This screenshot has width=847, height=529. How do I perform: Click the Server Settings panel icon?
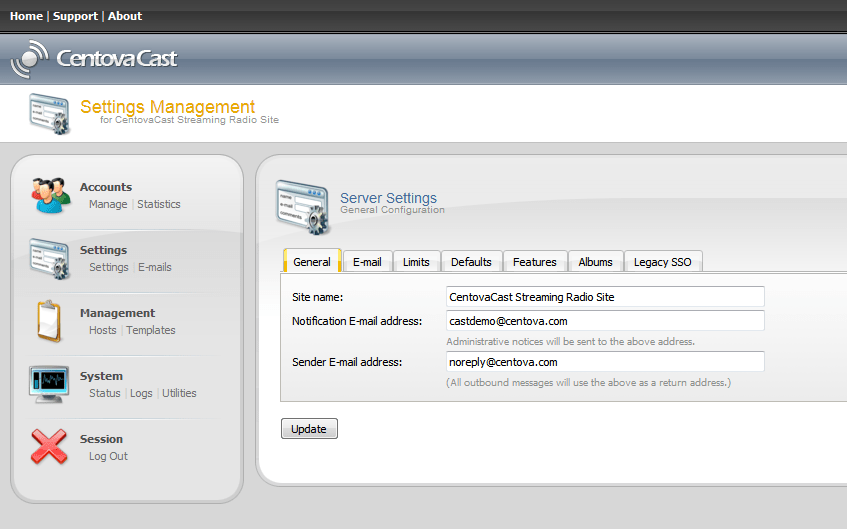tap(303, 207)
